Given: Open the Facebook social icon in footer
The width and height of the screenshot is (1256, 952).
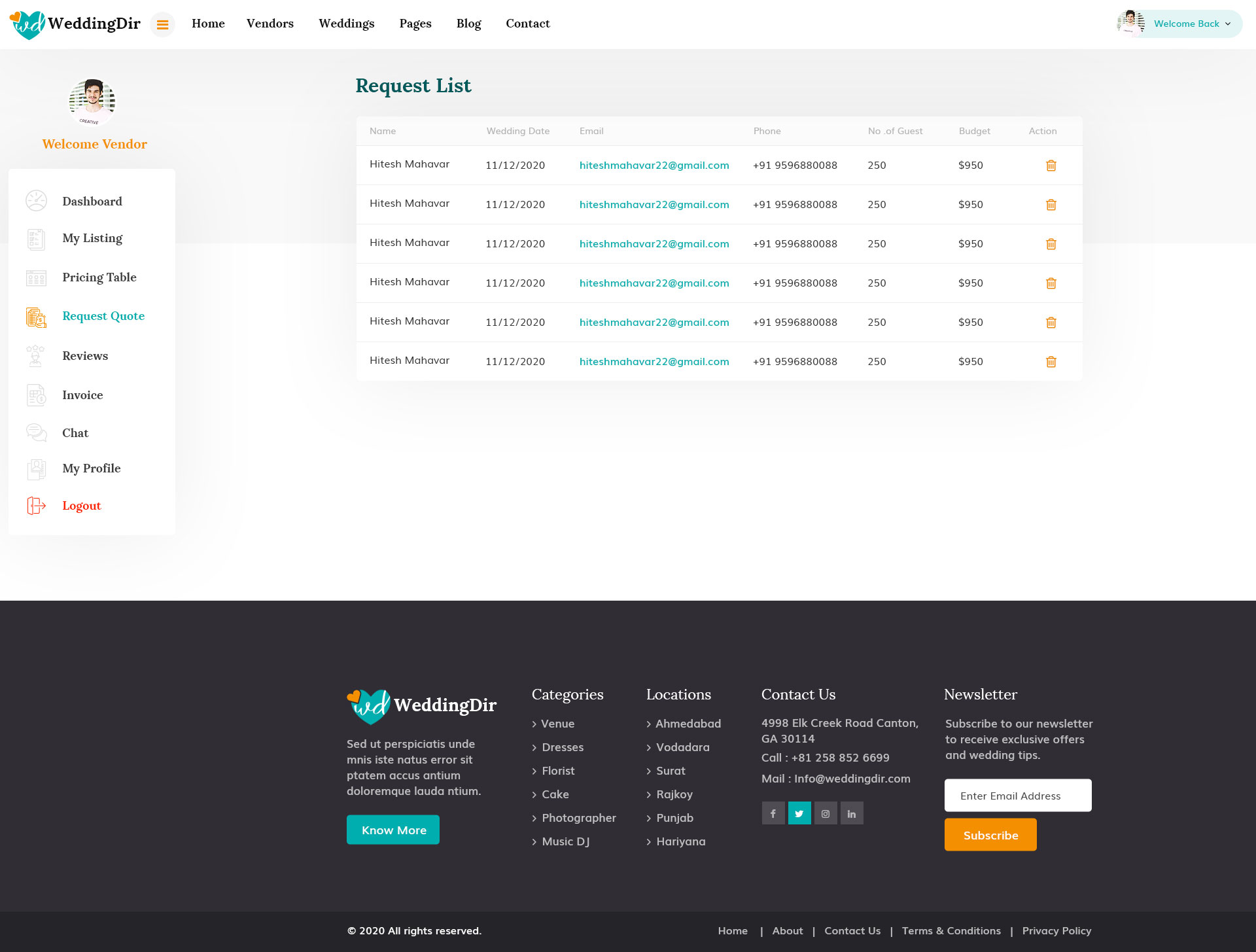Looking at the screenshot, I should [773, 813].
